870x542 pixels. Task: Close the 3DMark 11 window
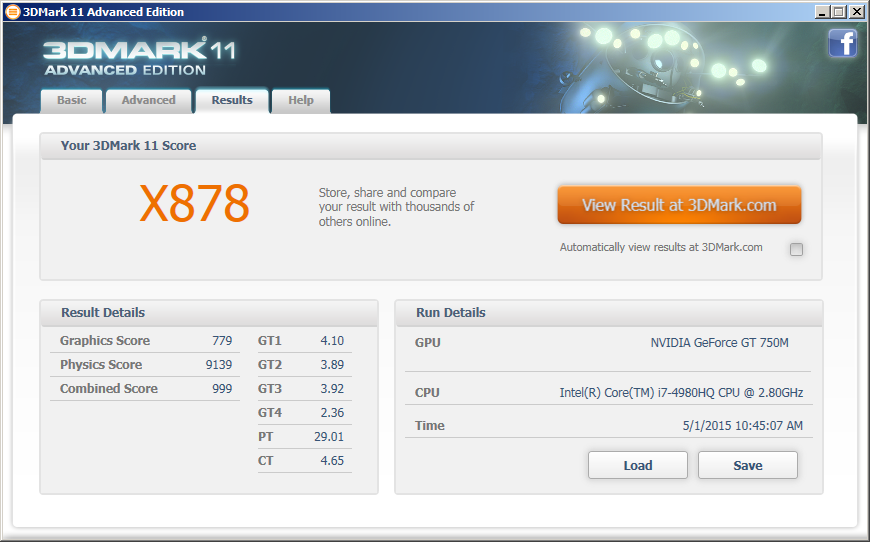(x=856, y=12)
